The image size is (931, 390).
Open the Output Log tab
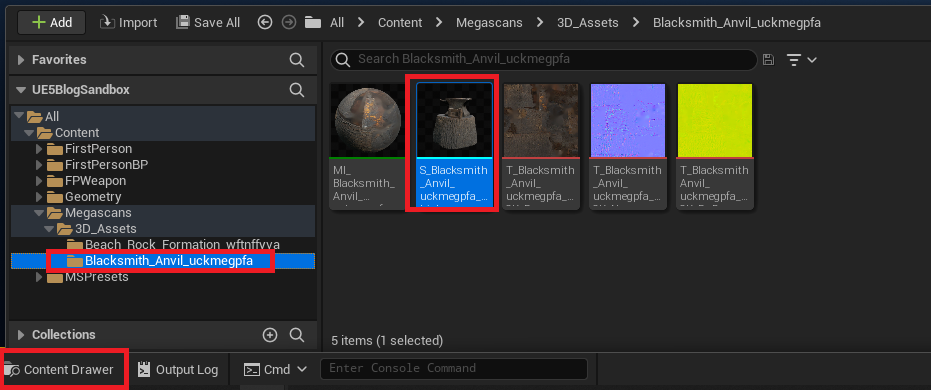coord(178,370)
